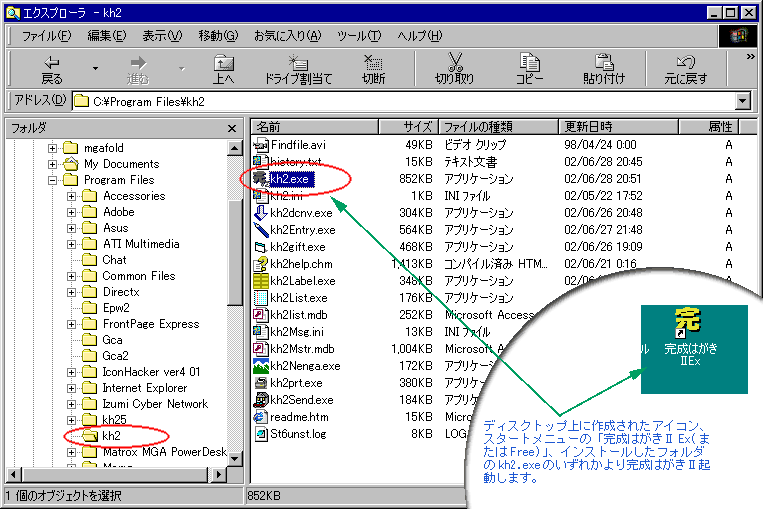
Task: Open the お気に入り (Favorites) menu
Action: (287, 36)
